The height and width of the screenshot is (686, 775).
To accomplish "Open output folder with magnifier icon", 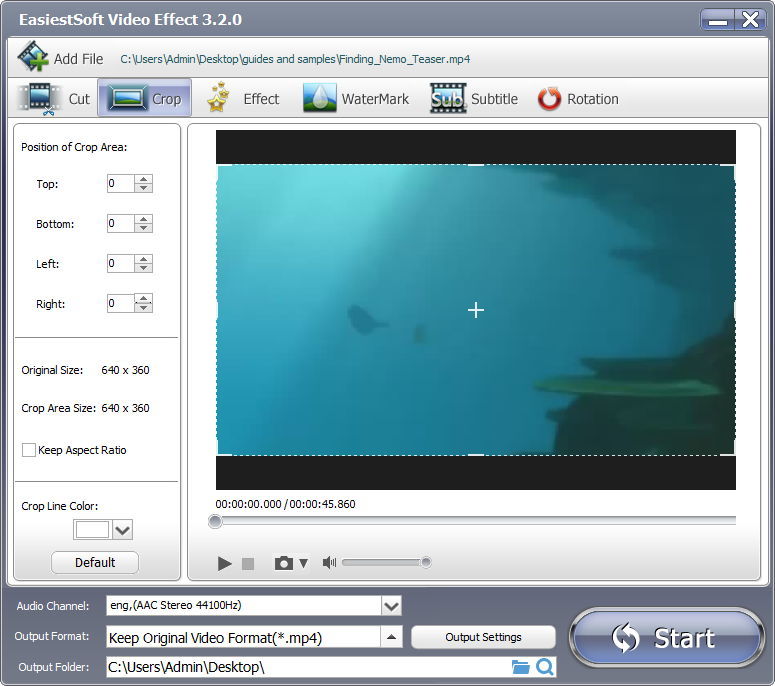I will [x=545, y=667].
